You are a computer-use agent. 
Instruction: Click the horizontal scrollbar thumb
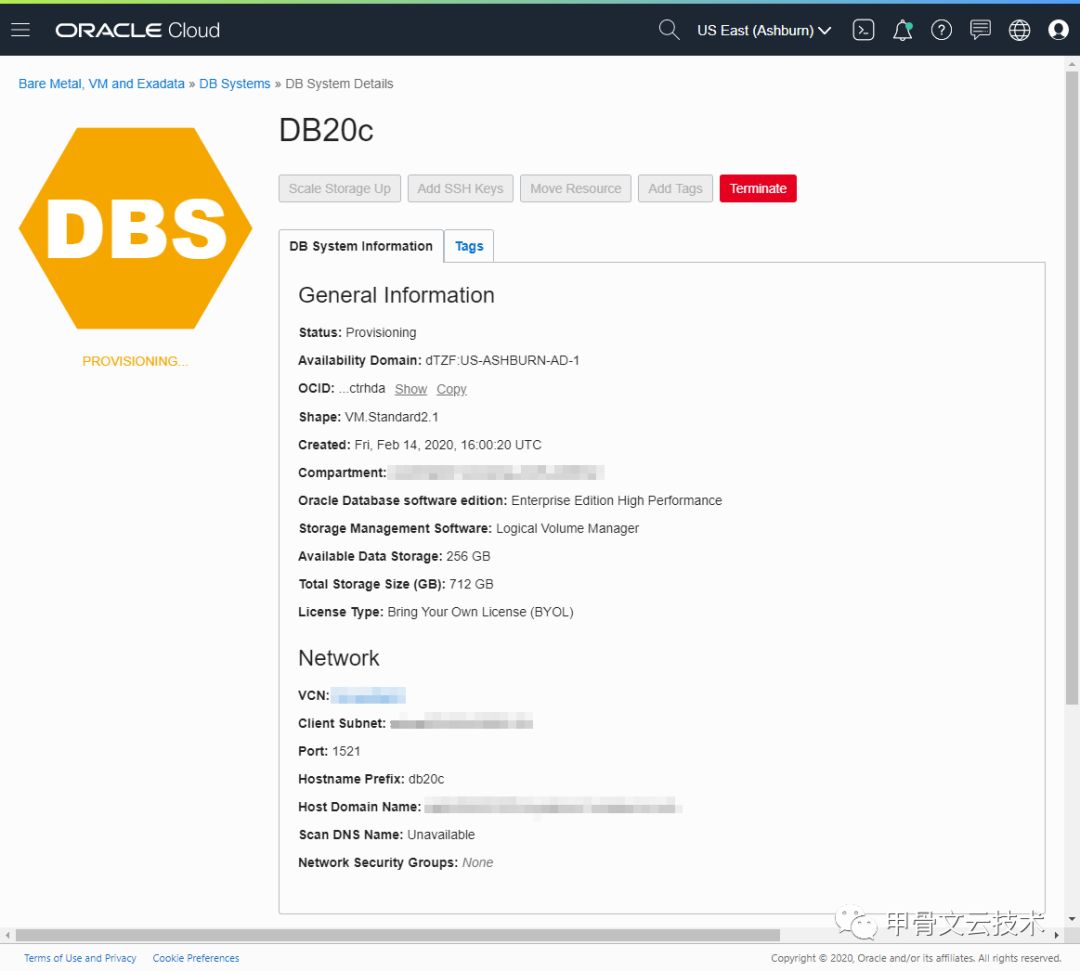[x=397, y=935]
